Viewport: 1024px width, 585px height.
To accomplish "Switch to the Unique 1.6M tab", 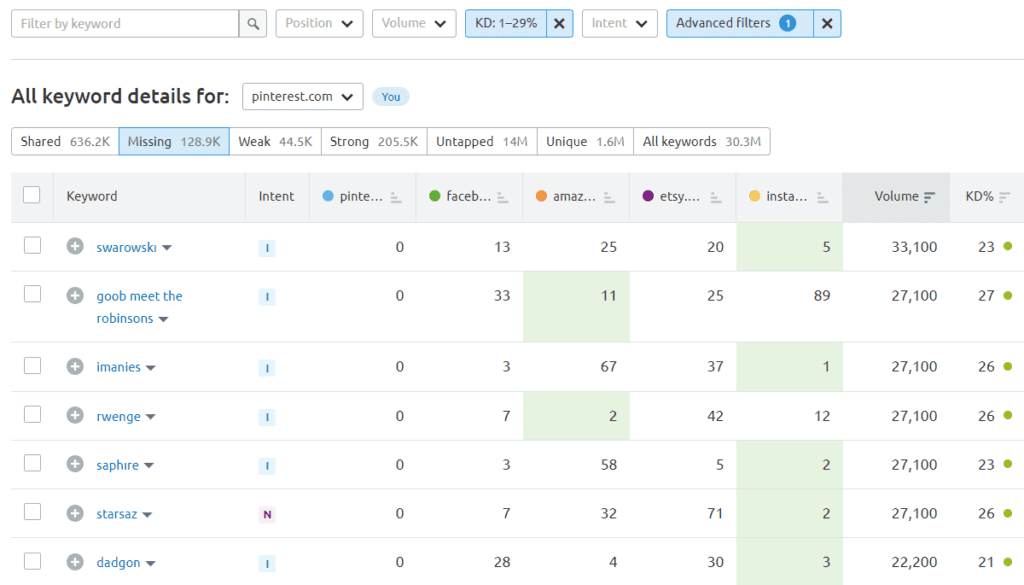I will (x=585, y=142).
